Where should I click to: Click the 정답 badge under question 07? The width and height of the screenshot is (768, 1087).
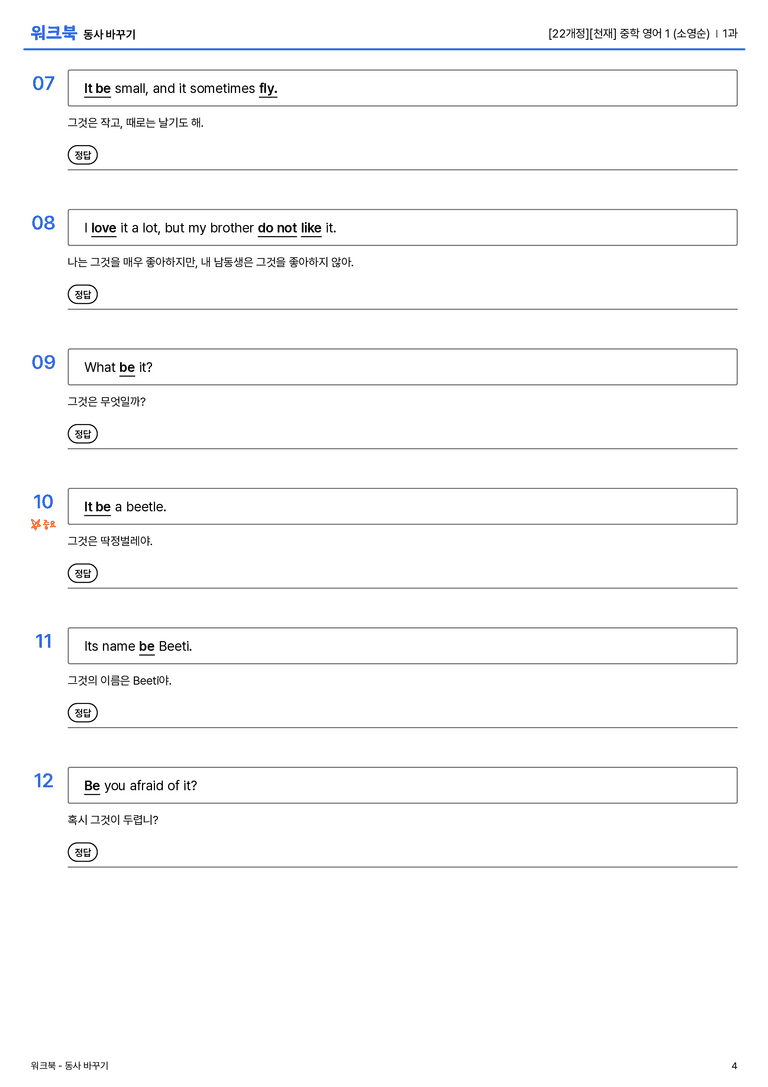(x=82, y=155)
